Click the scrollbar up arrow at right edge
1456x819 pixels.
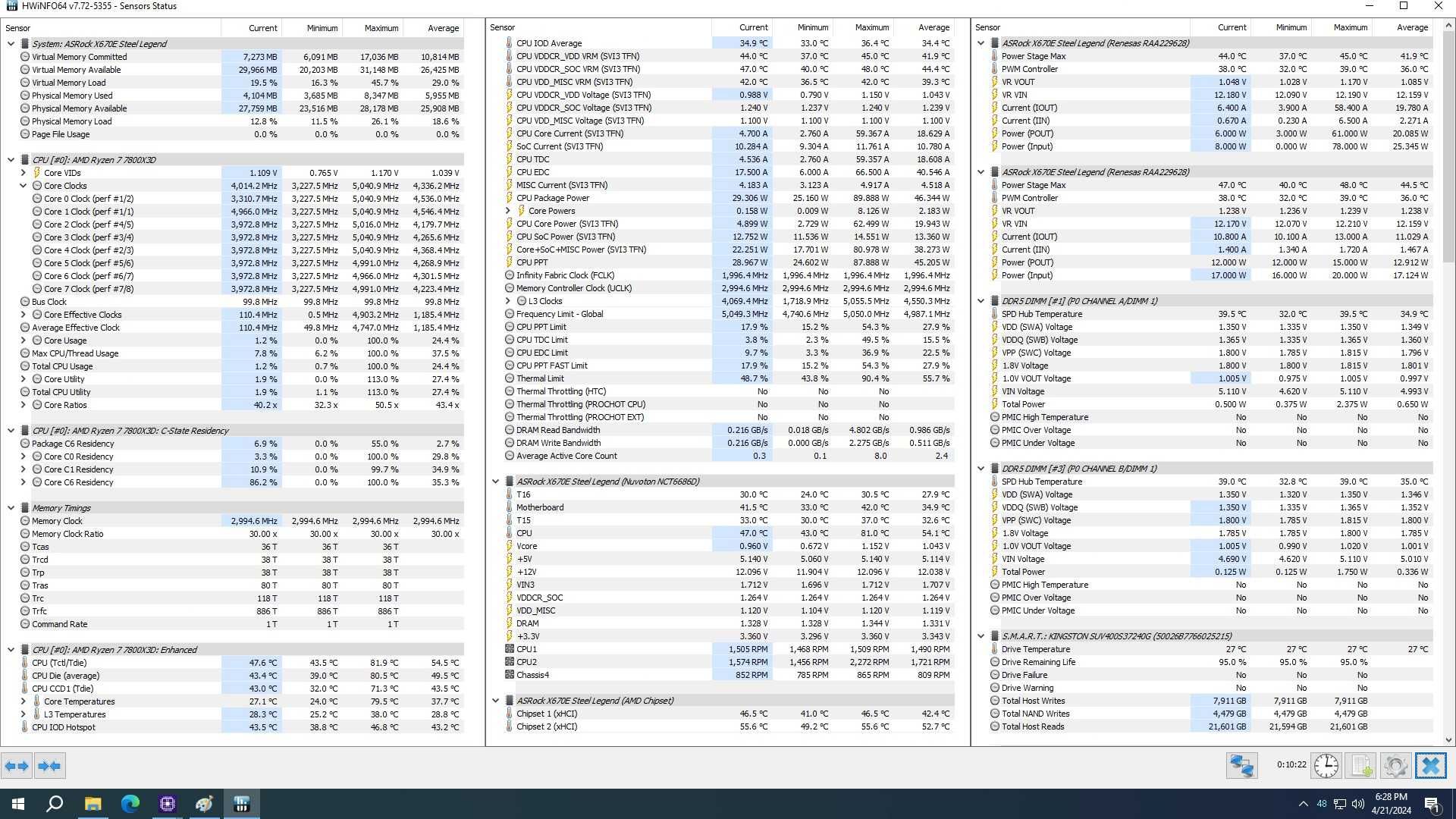coord(1448,26)
